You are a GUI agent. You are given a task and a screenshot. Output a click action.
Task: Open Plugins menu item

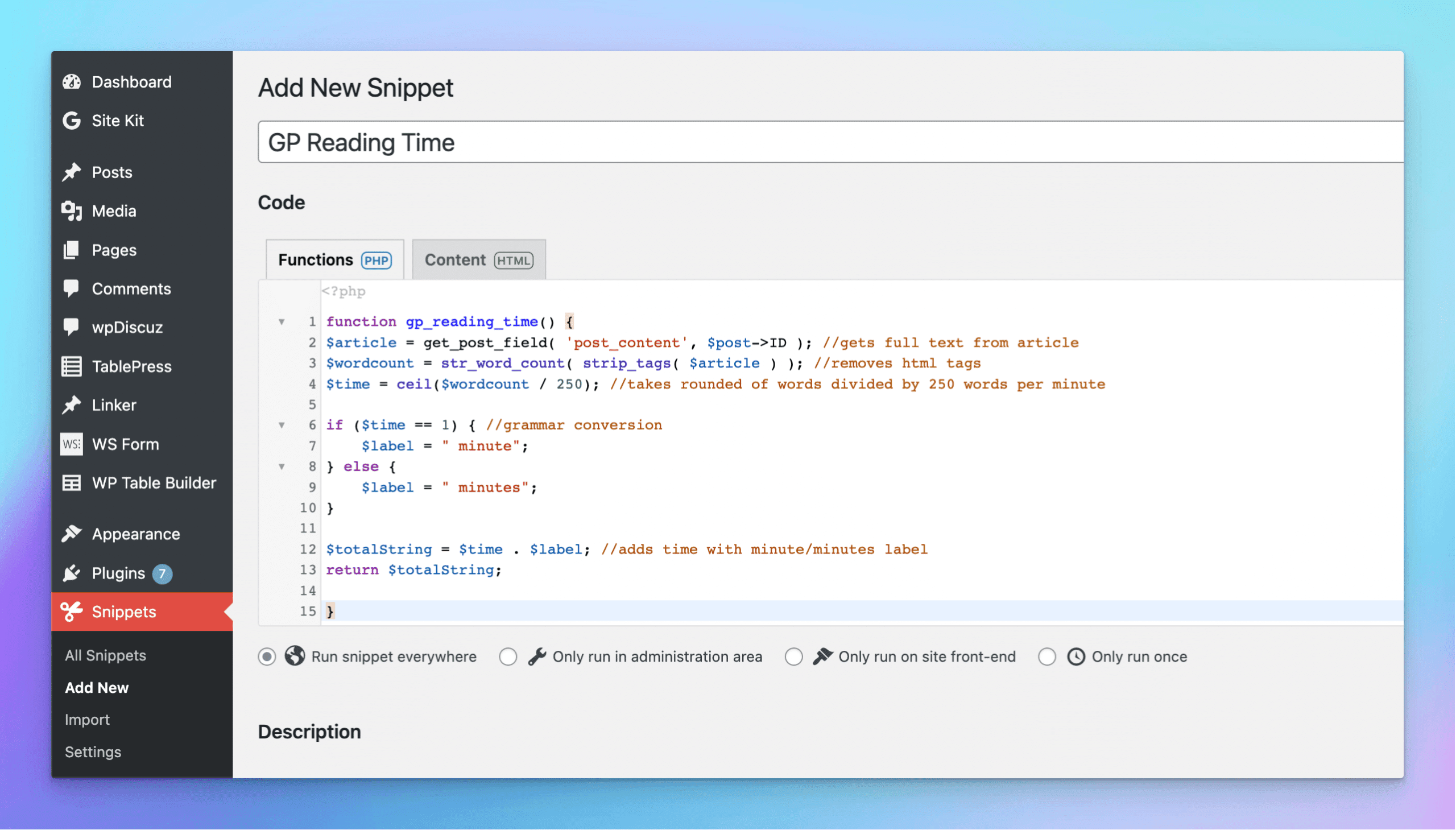142,573
